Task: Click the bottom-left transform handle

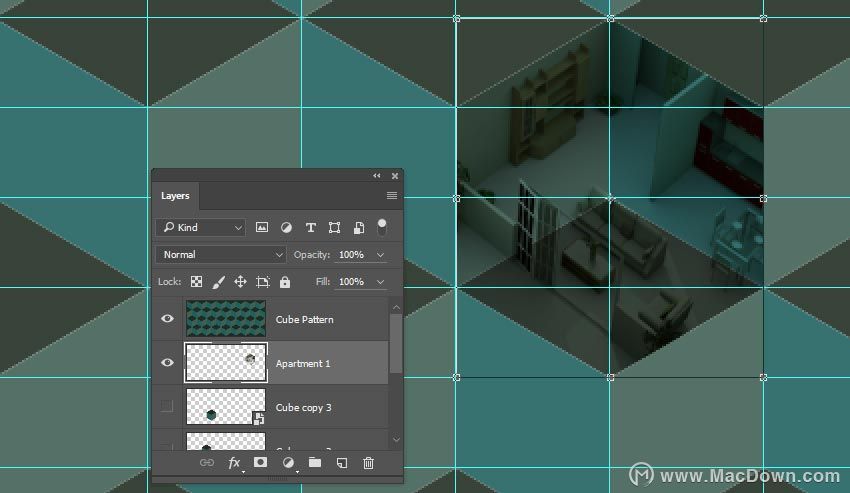Action: (456, 377)
